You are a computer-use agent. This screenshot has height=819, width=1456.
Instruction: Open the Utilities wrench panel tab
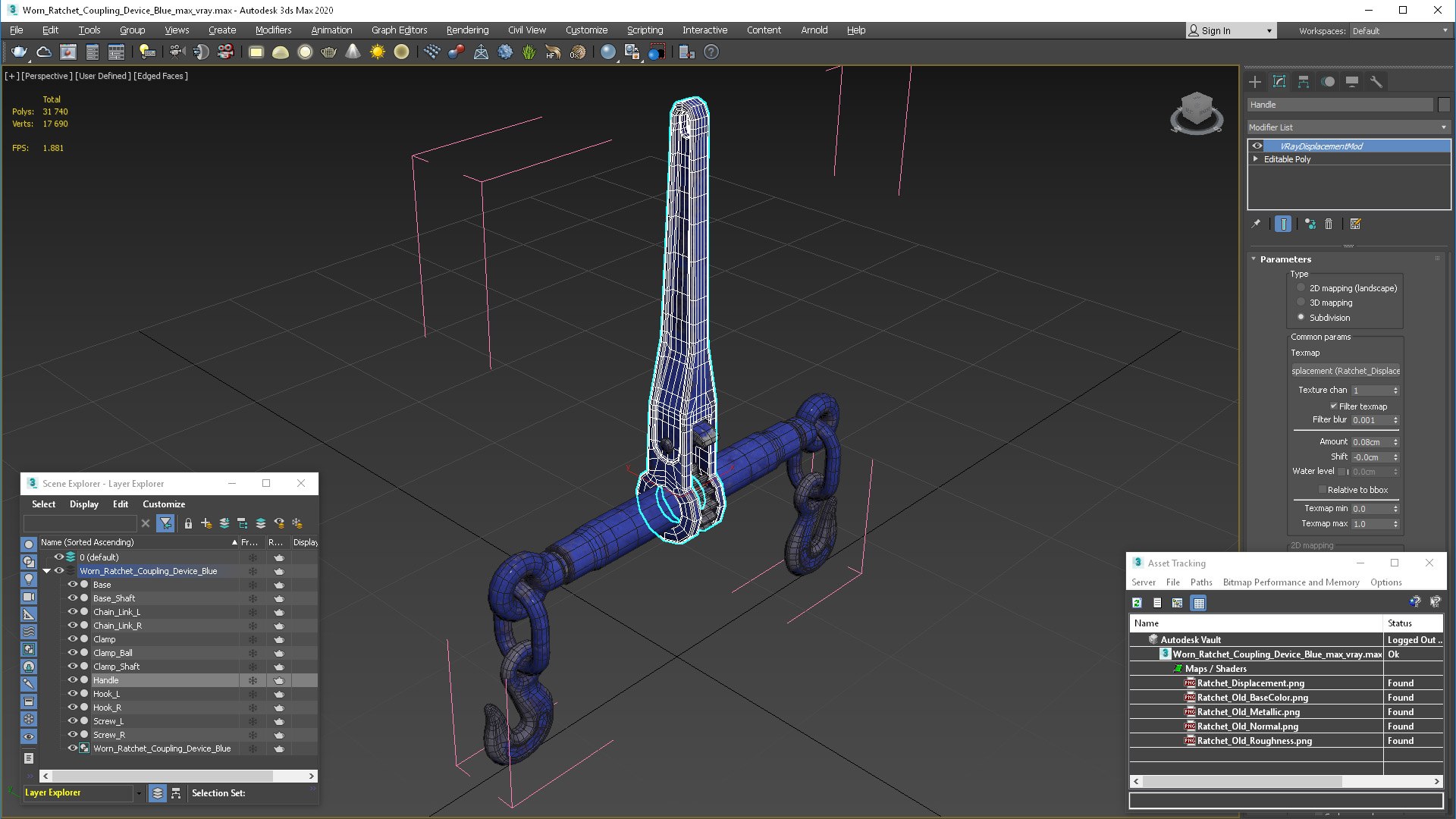1376,82
